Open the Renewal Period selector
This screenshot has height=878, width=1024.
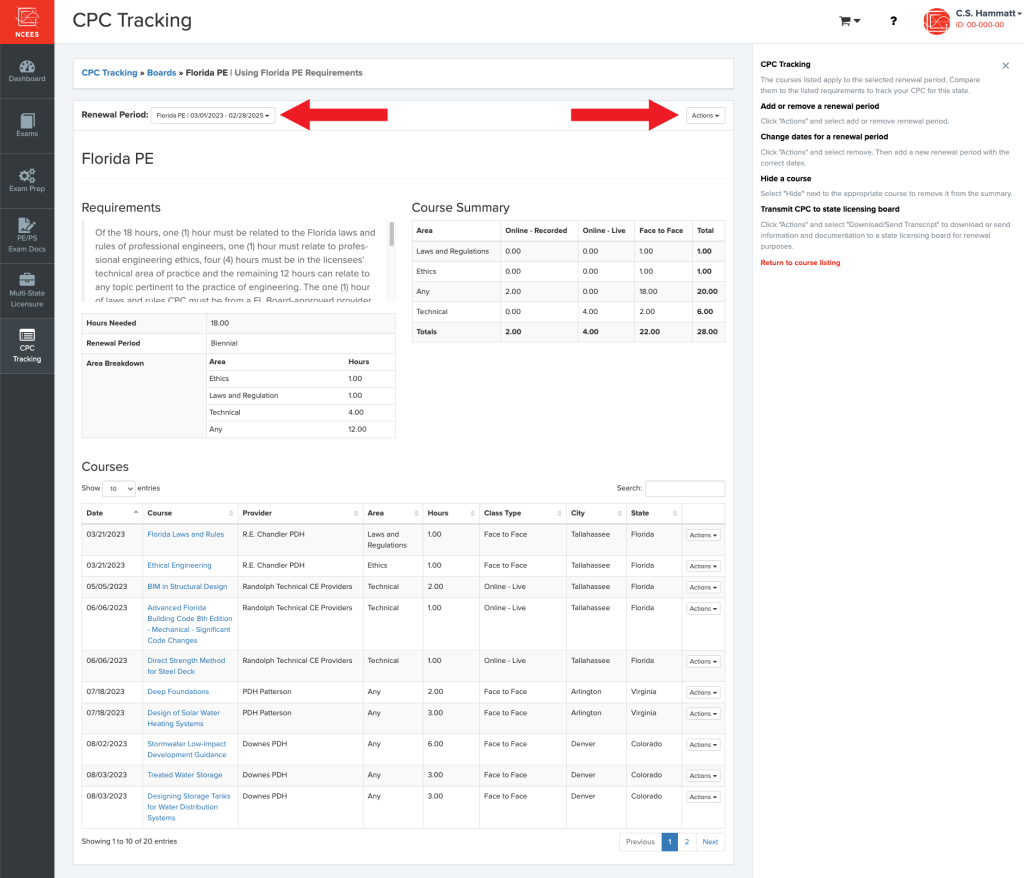(212, 115)
